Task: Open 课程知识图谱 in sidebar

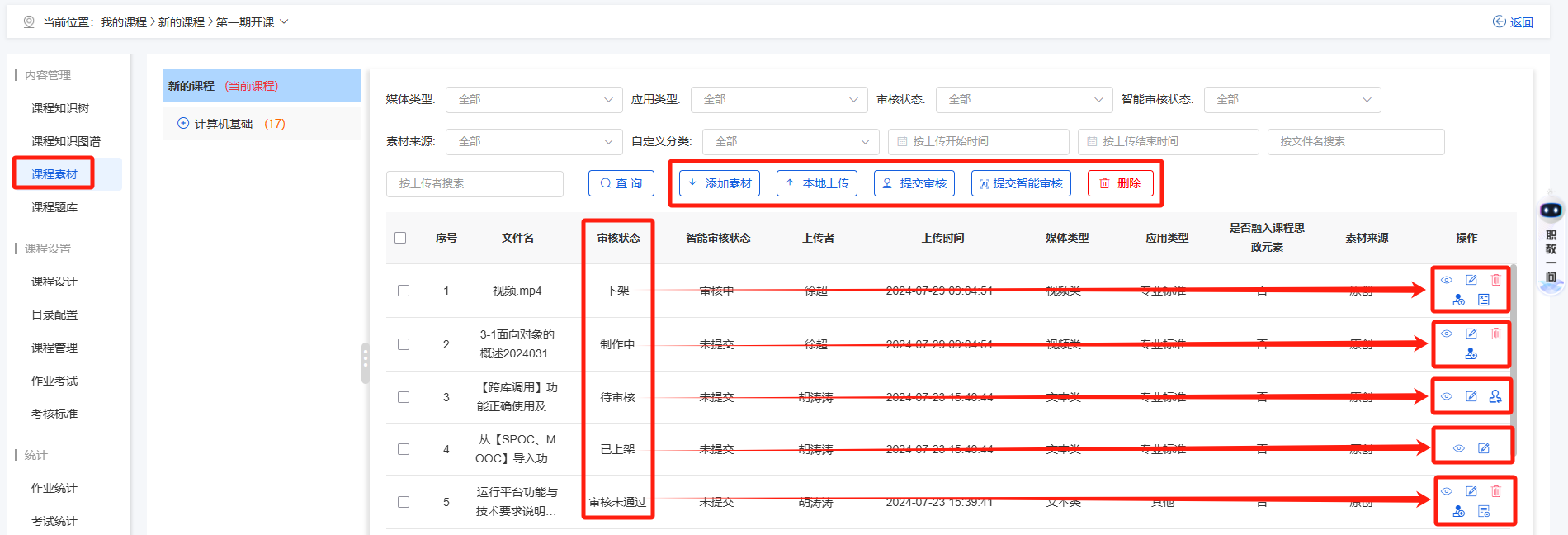Action: pos(66,141)
